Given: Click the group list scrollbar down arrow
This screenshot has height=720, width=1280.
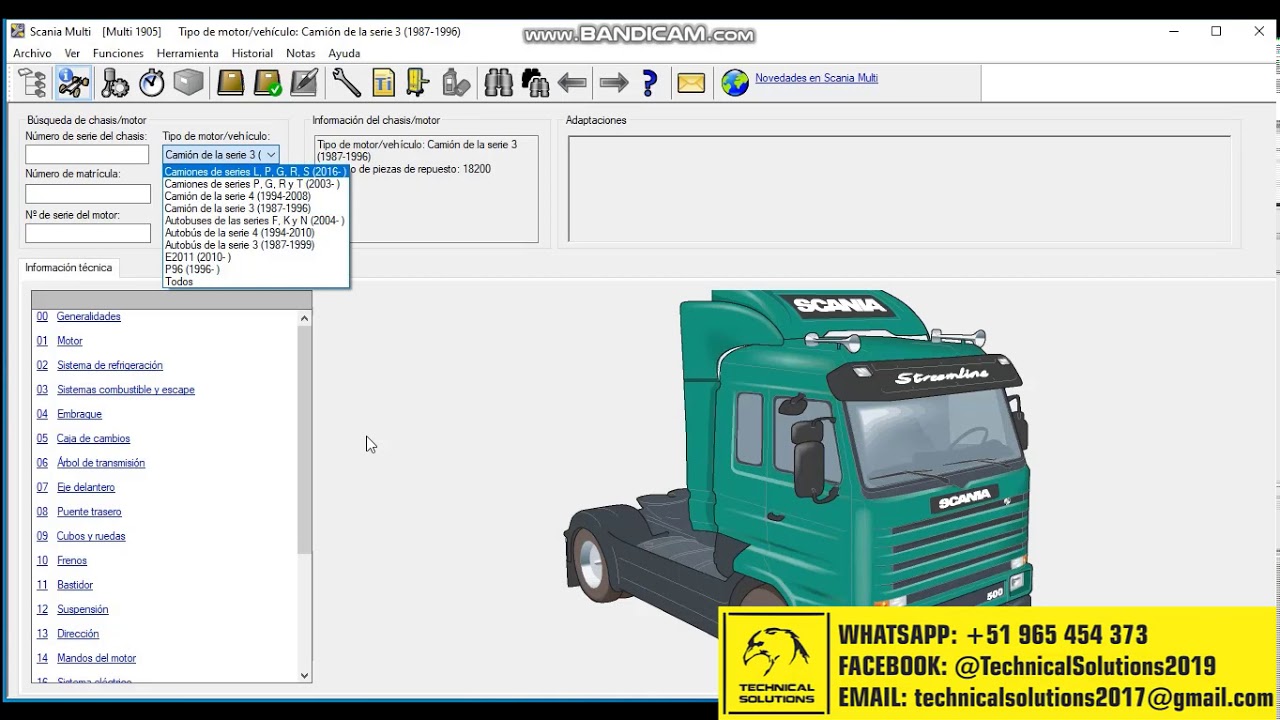Looking at the screenshot, I should (305, 676).
